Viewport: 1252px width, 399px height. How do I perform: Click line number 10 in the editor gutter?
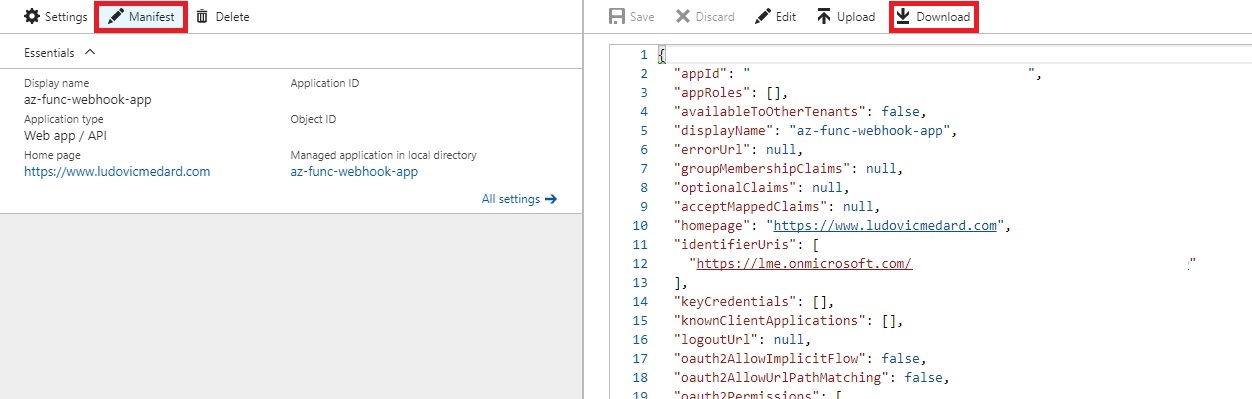[641, 225]
